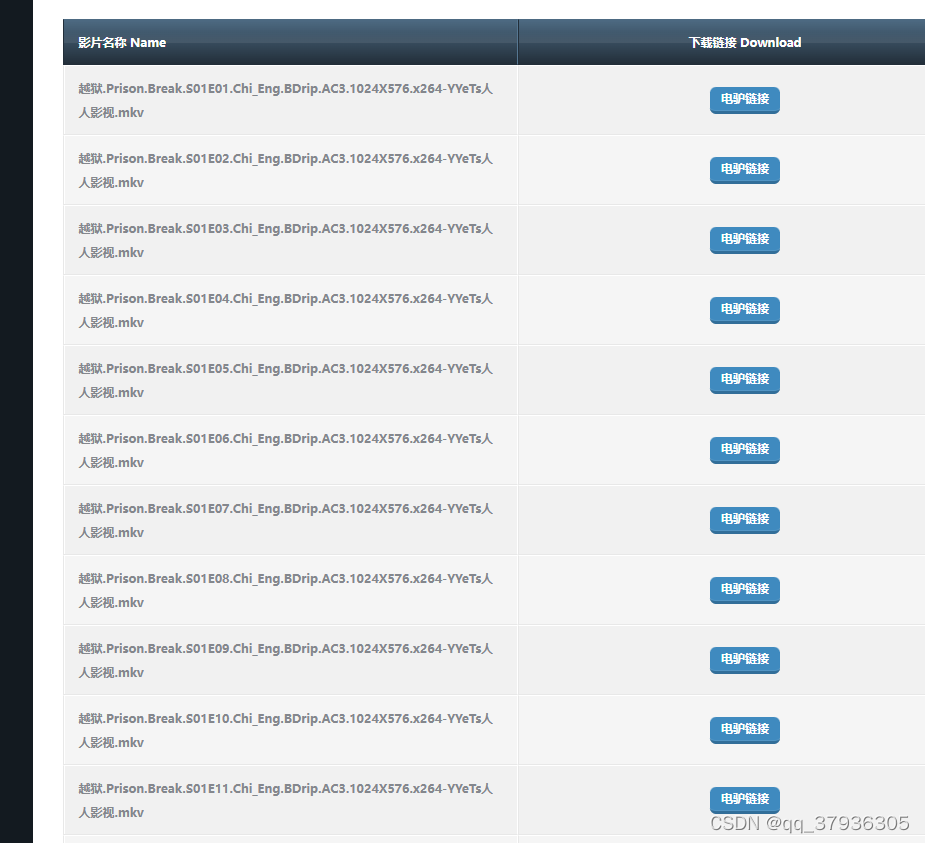This screenshot has width=925, height=843.
Task: Click the Prison.Break.S01E10 file name
Action: (286, 730)
